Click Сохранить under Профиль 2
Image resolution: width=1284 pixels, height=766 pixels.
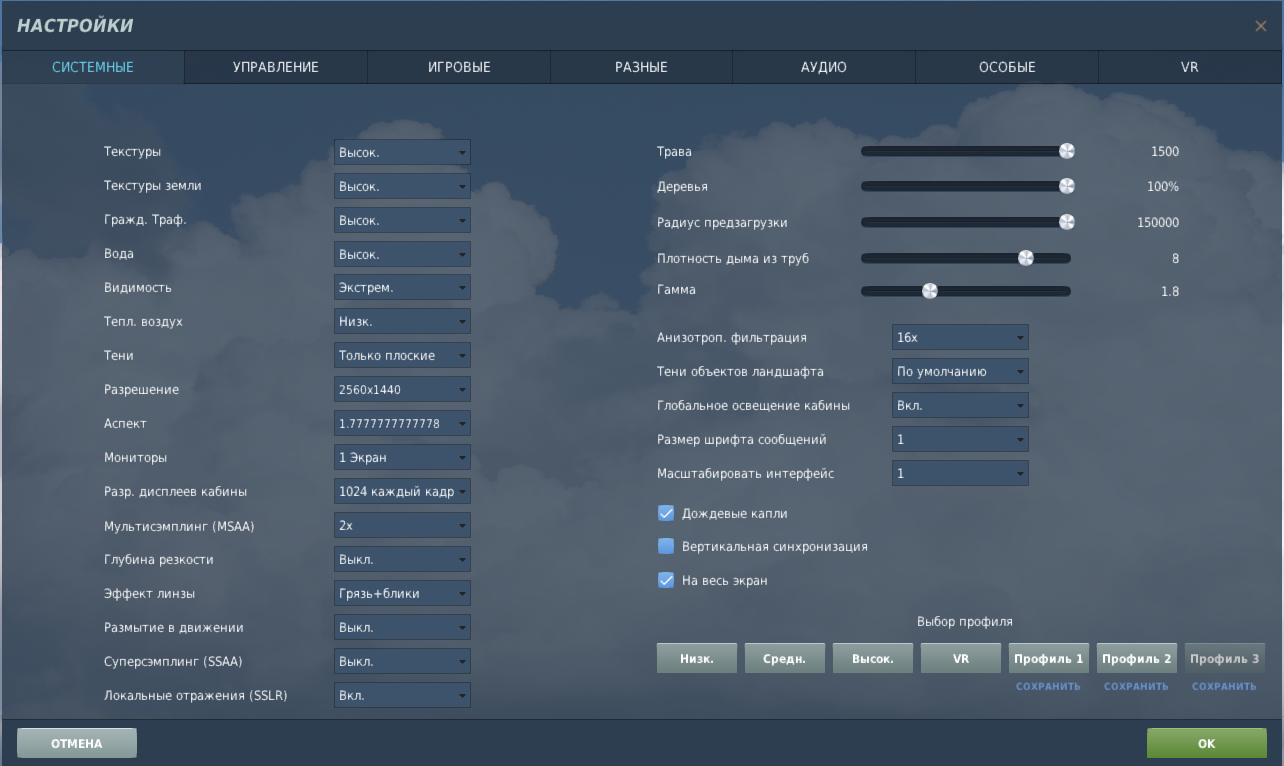point(1137,687)
